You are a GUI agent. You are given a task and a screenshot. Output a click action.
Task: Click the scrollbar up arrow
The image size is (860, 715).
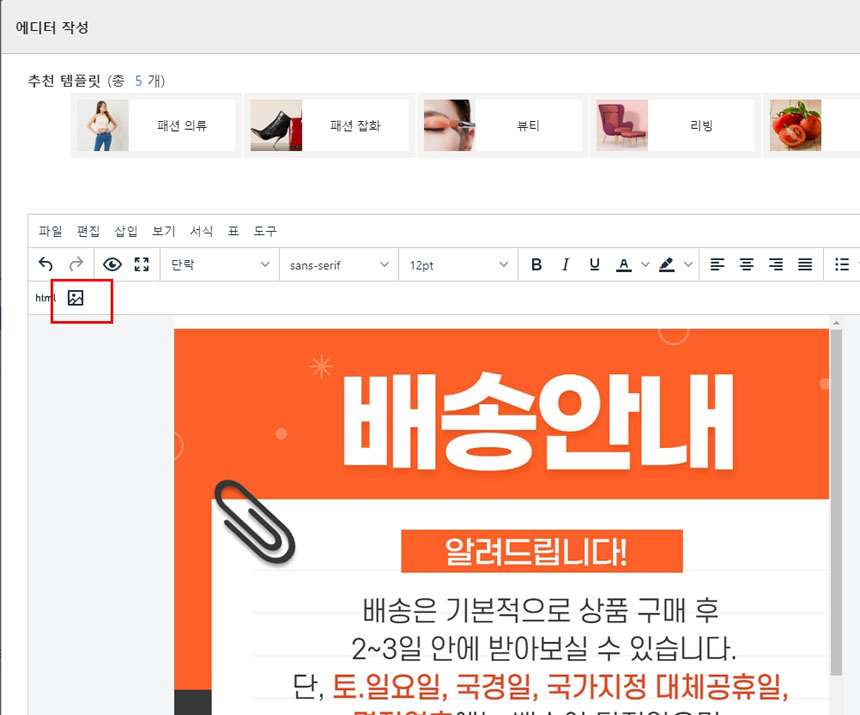(836, 323)
